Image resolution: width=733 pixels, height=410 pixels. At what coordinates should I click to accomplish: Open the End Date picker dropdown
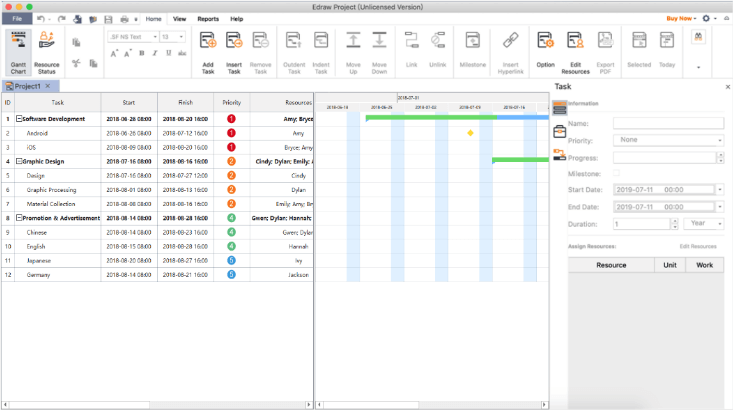point(719,207)
